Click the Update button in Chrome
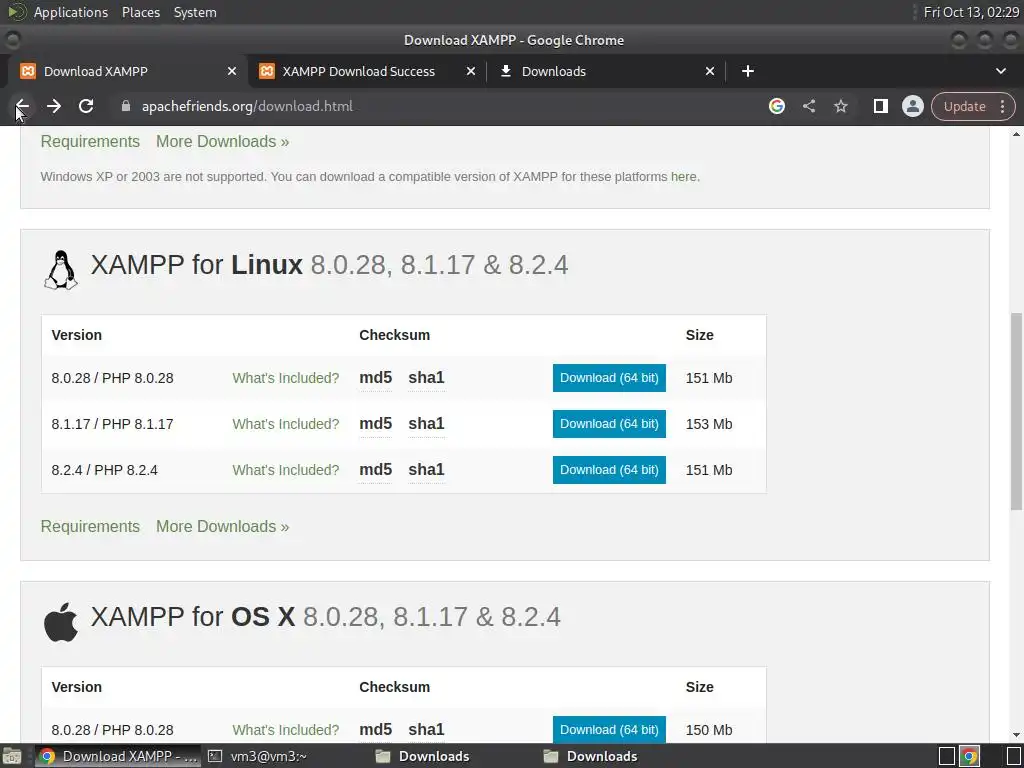The width and height of the screenshot is (1024, 768). (x=964, y=106)
